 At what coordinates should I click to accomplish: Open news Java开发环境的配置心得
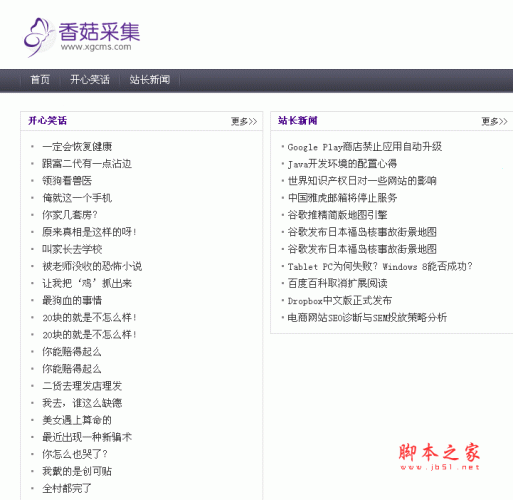(x=342, y=164)
